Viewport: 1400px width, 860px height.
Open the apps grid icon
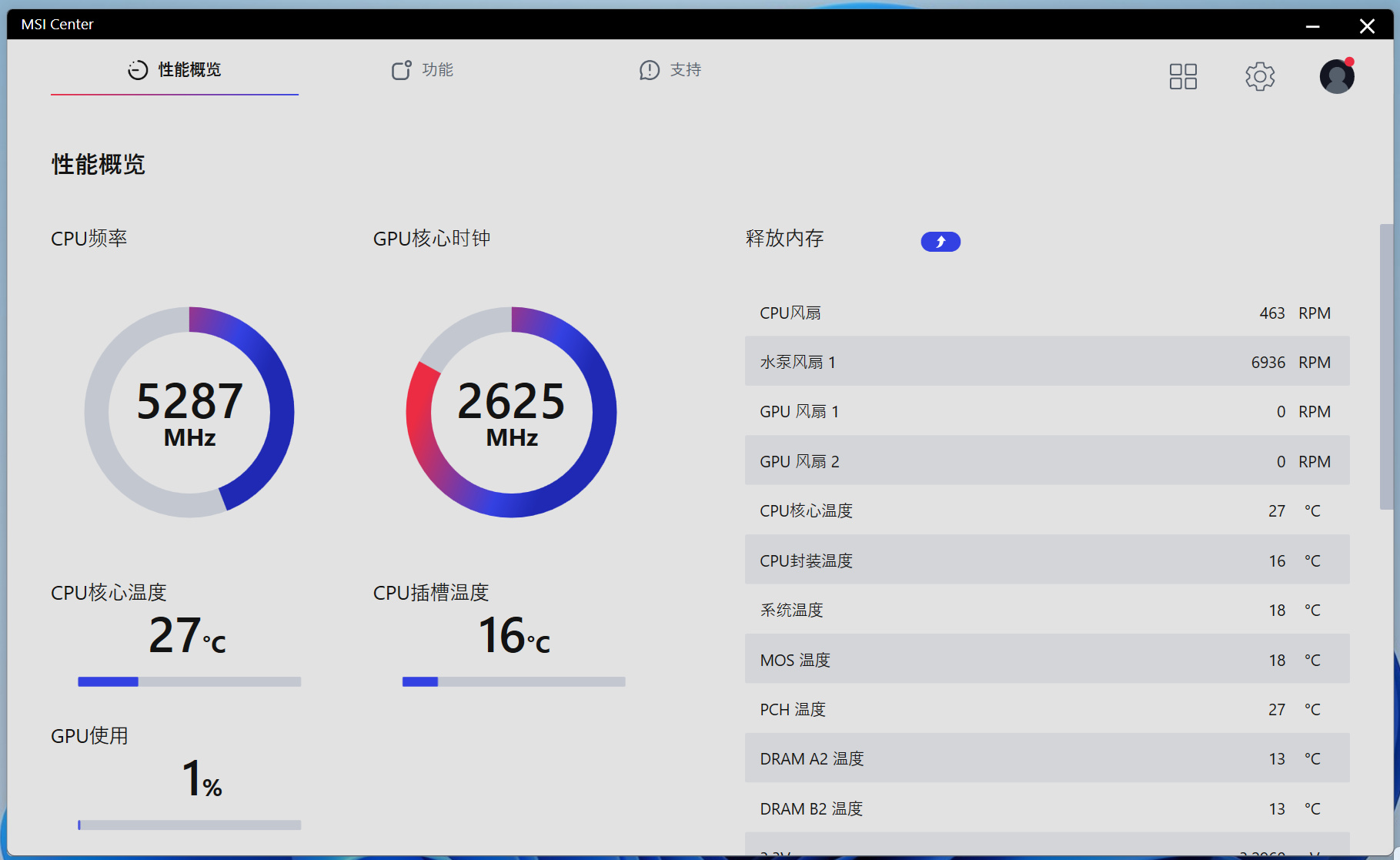1183,76
